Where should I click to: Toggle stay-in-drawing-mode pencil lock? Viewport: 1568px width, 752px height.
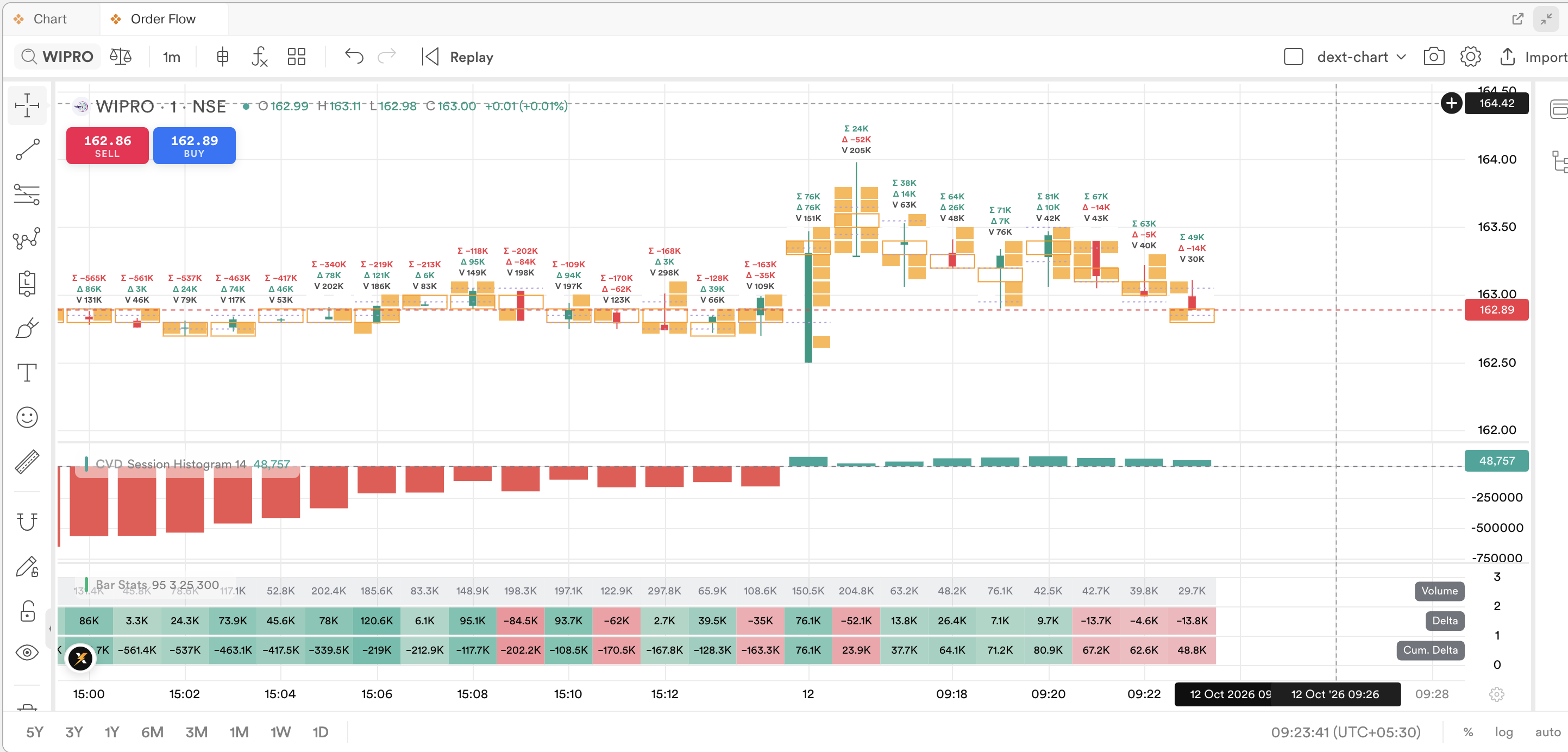pyautogui.click(x=27, y=566)
